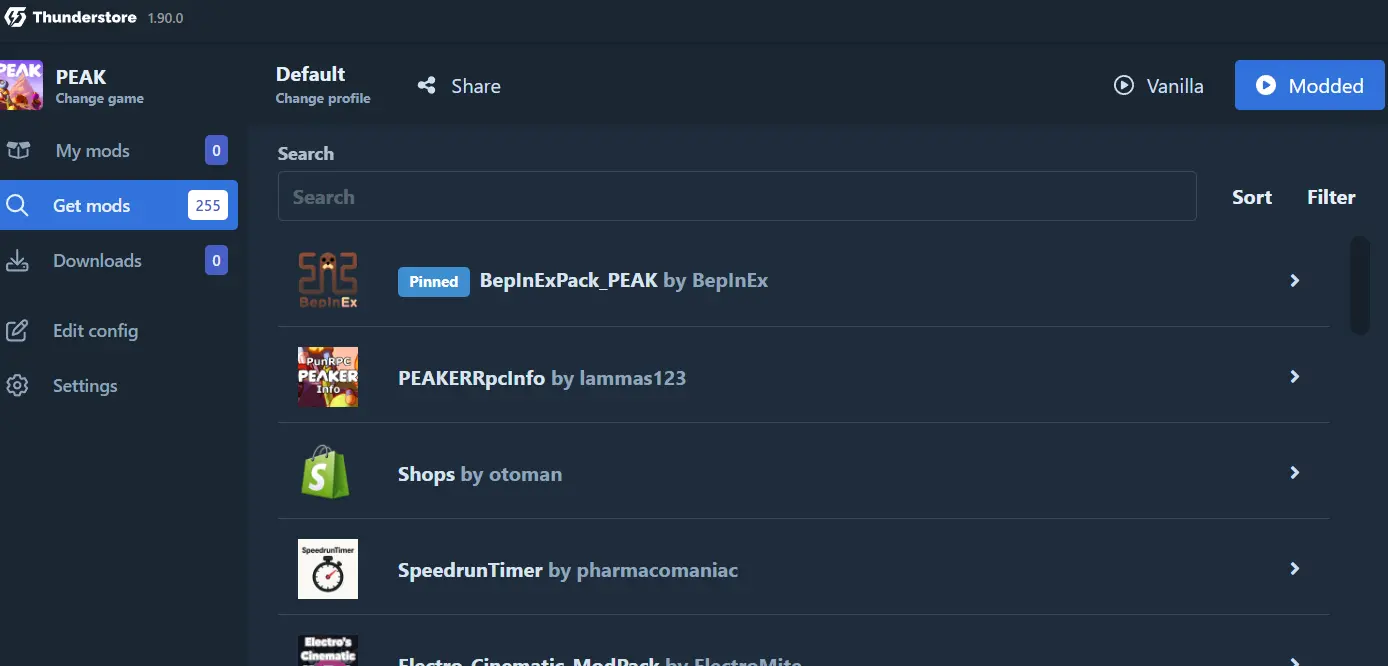1388x666 pixels.
Task: Click the Get mods magnifier icon
Action: point(17,206)
